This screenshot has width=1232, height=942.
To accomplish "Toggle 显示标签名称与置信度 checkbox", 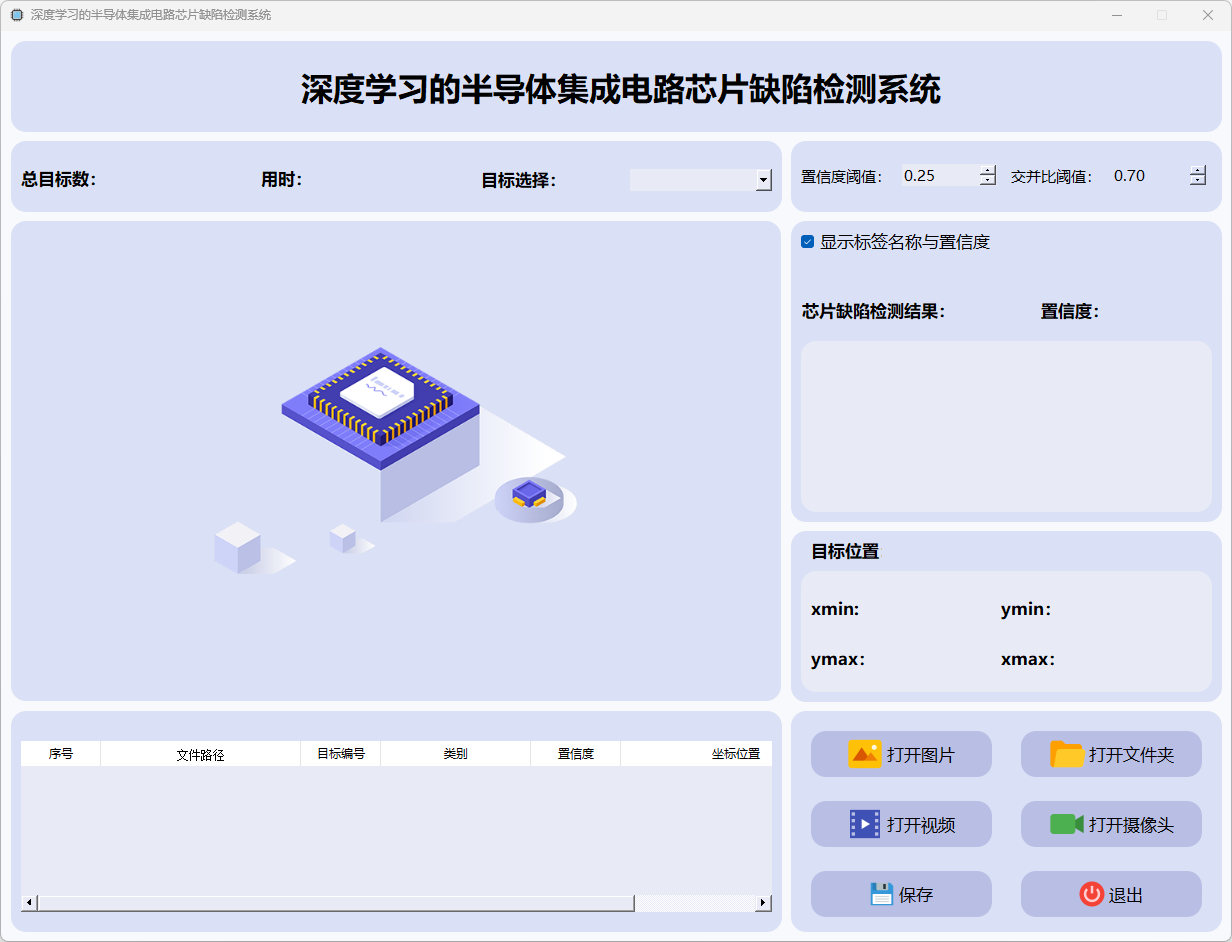I will (808, 242).
